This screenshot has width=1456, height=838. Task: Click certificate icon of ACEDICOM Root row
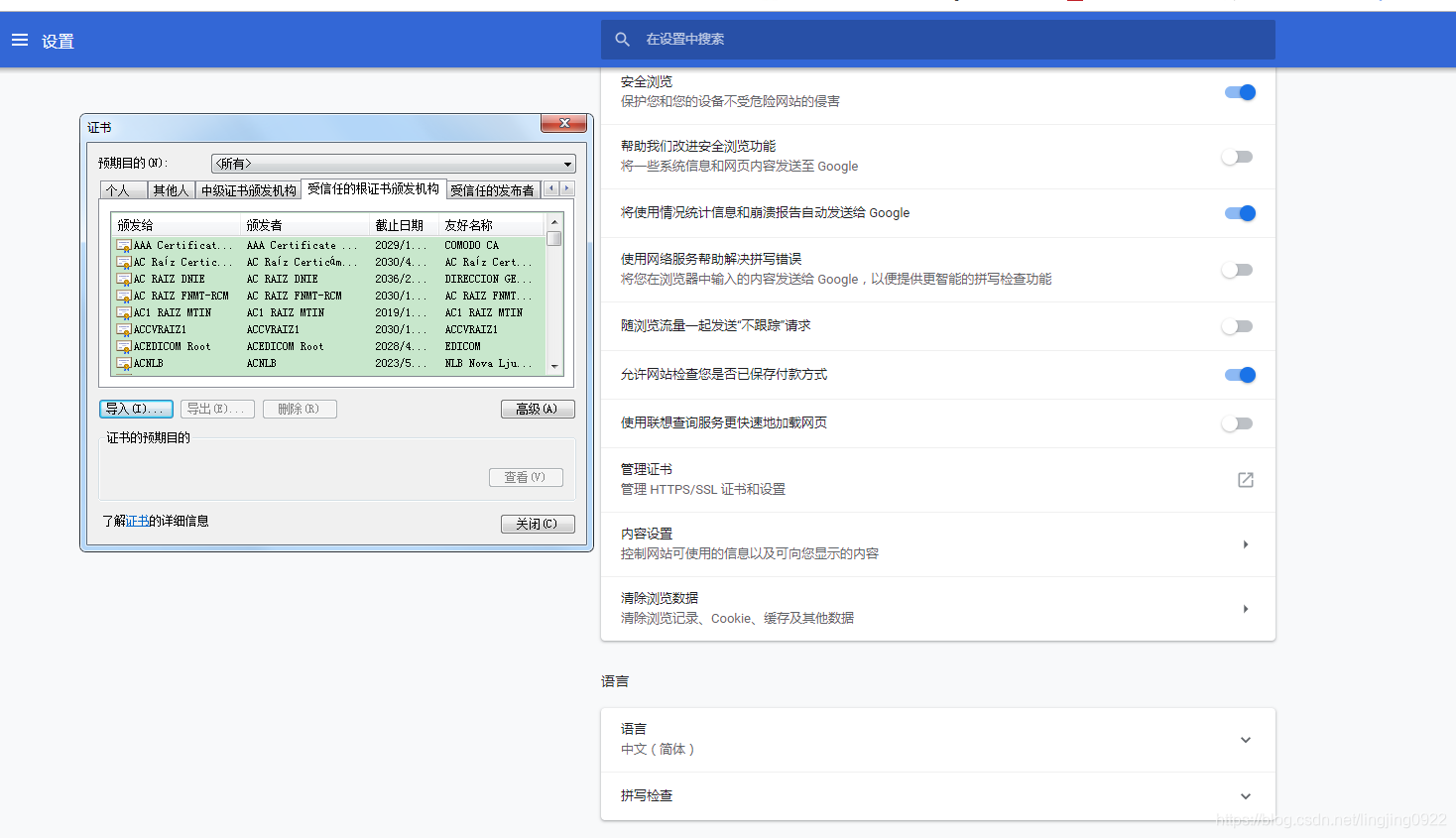point(124,346)
